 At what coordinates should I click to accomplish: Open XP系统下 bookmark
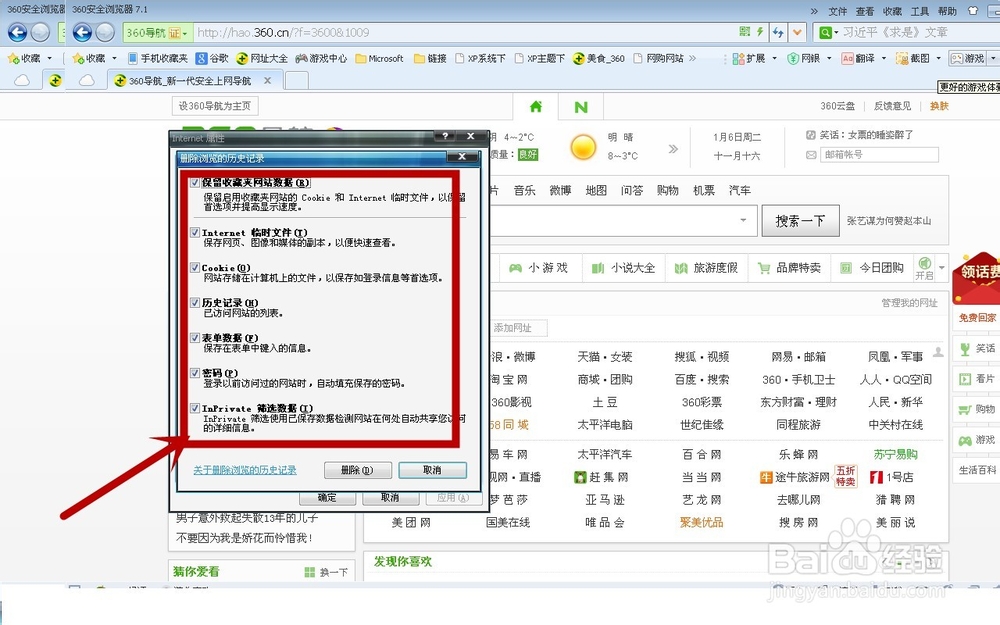pyautogui.click(x=480, y=58)
